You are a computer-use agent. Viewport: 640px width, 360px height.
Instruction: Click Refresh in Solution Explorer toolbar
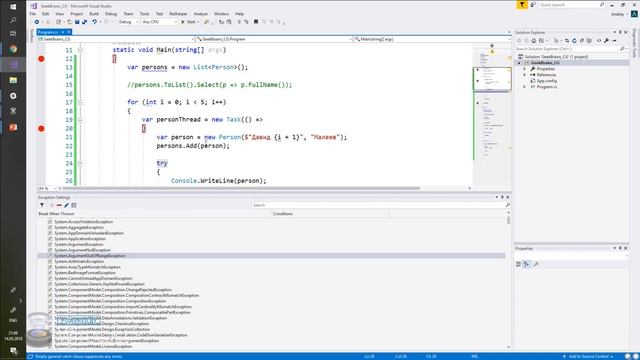tap(574, 41)
